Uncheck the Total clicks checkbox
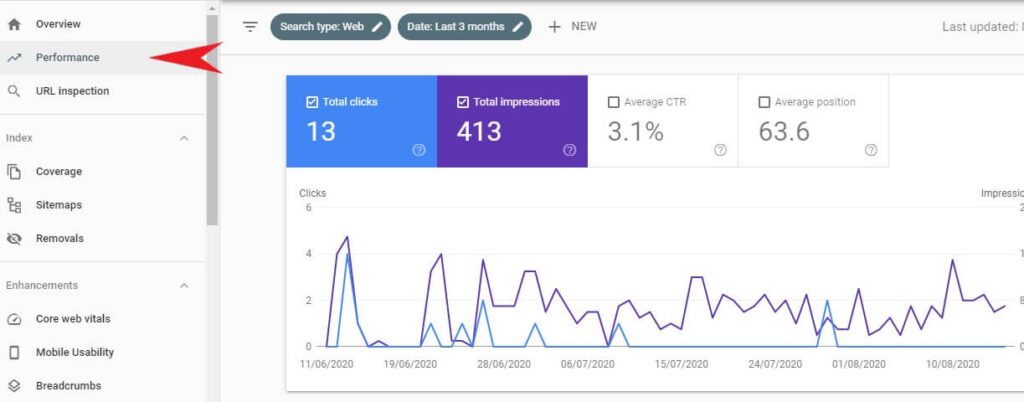The image size is (1024, 402). point(312,102)
